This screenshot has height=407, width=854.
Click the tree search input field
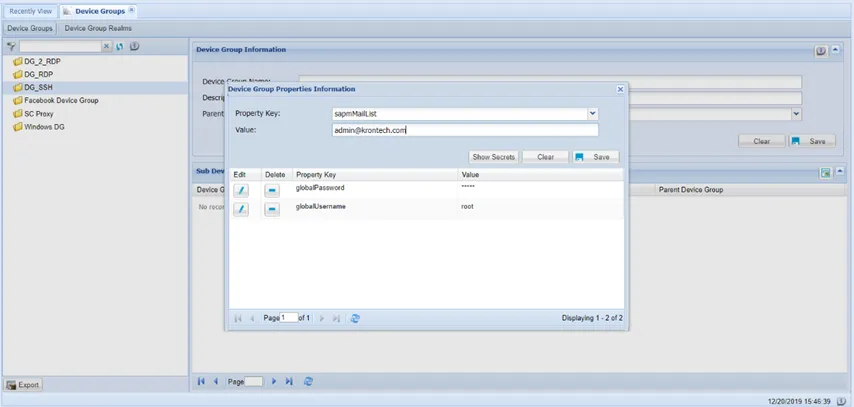(60, 47)
